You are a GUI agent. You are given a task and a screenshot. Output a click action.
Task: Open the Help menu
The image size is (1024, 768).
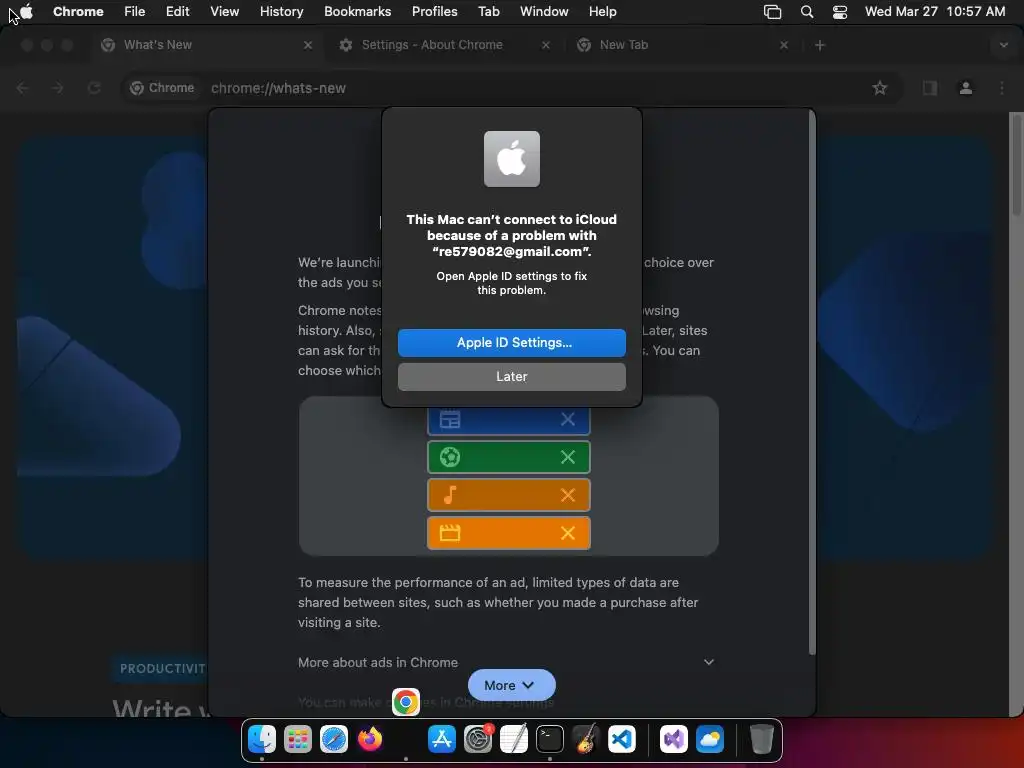(602, 12)
